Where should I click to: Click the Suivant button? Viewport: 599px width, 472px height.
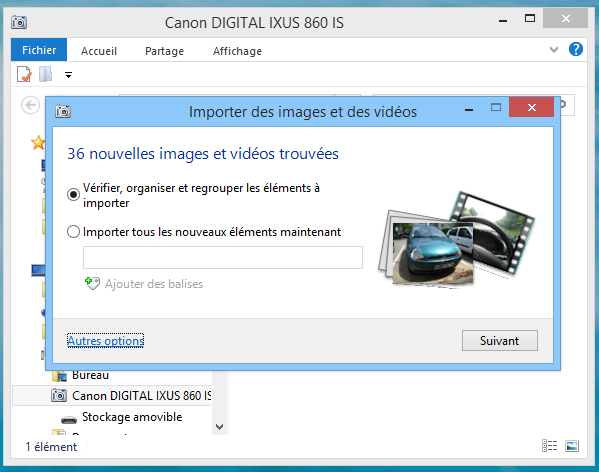pyautogui.click(x=499, y=340)
